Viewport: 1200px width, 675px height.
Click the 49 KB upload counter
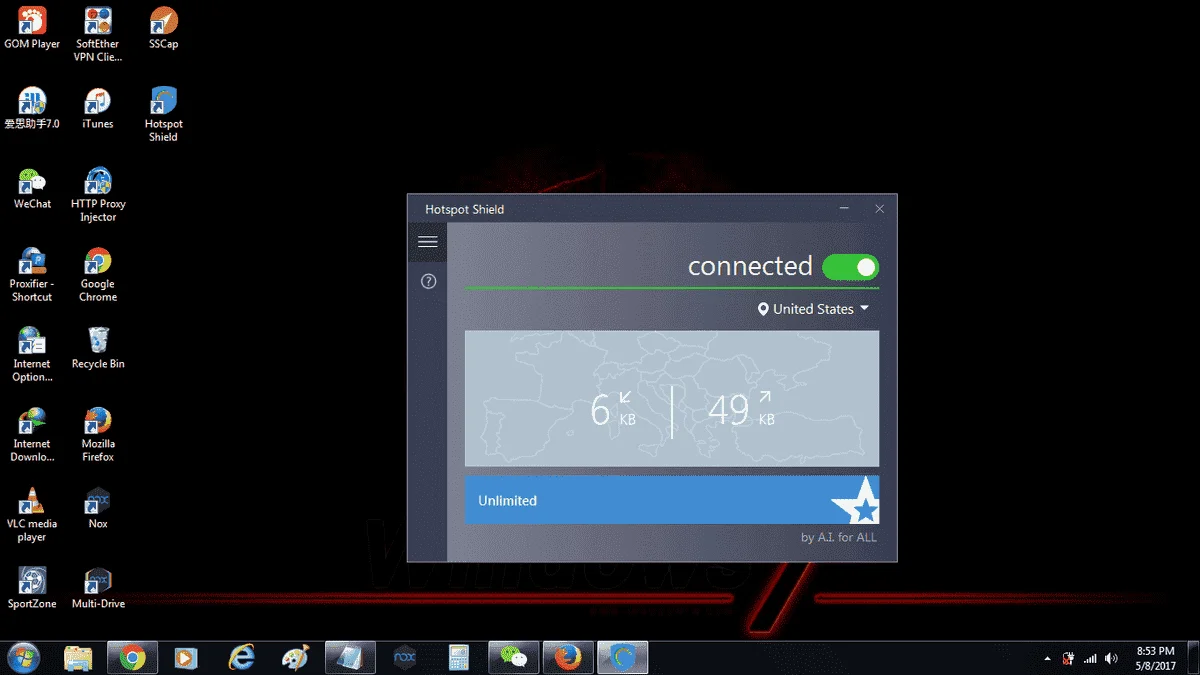click(741, 410)
